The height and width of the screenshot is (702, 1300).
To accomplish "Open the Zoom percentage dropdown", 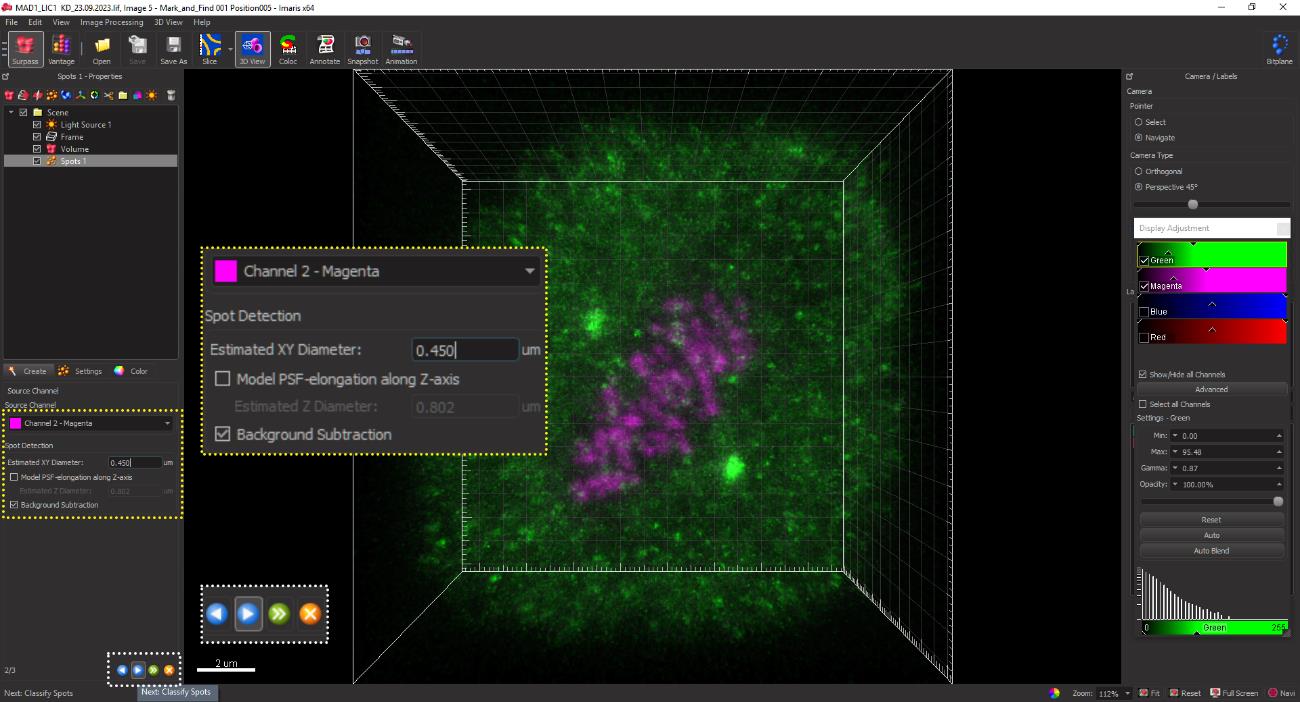I will click(x=1128, y=693).
